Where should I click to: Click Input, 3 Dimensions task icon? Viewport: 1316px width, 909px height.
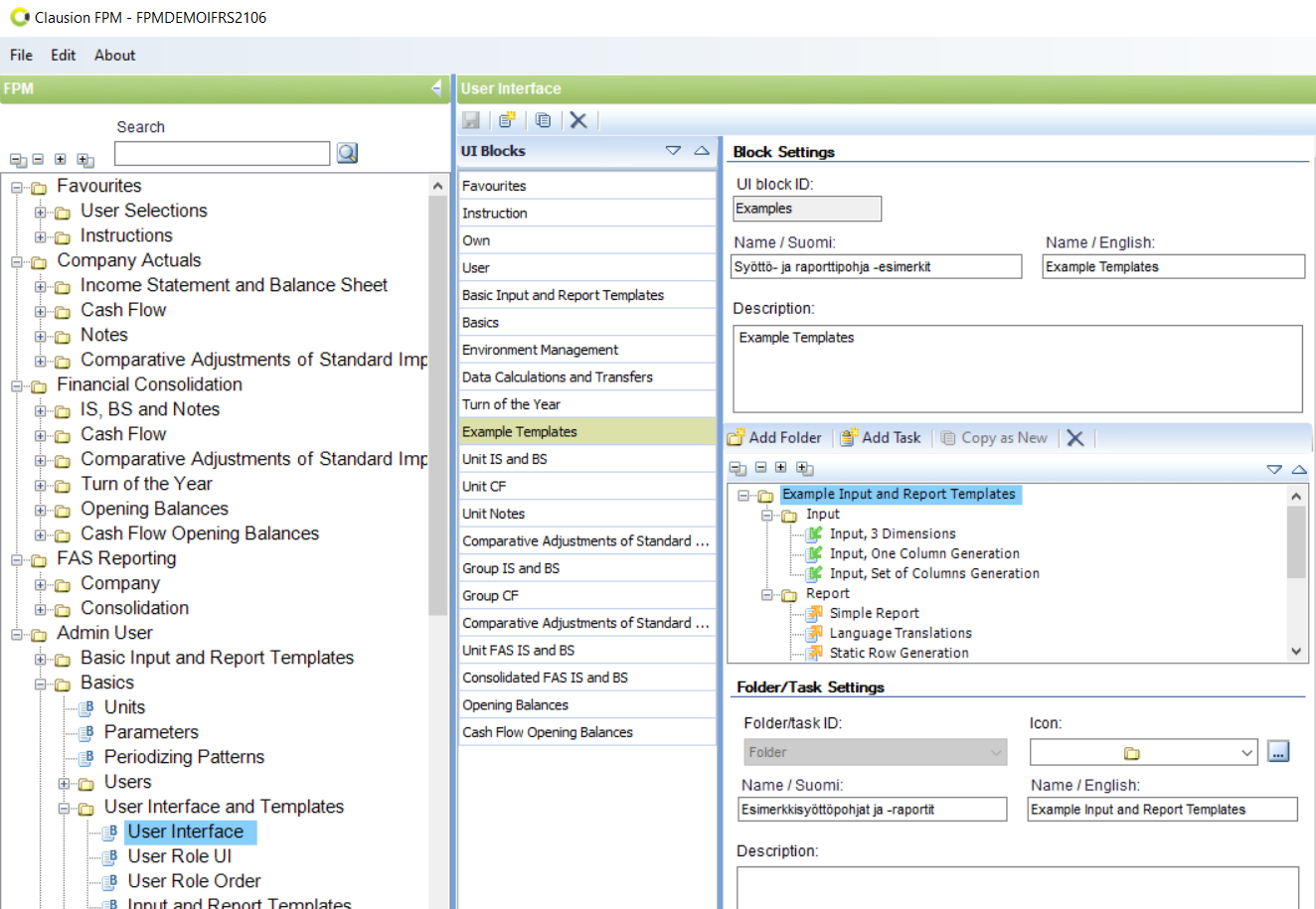(x=815, y=533)
